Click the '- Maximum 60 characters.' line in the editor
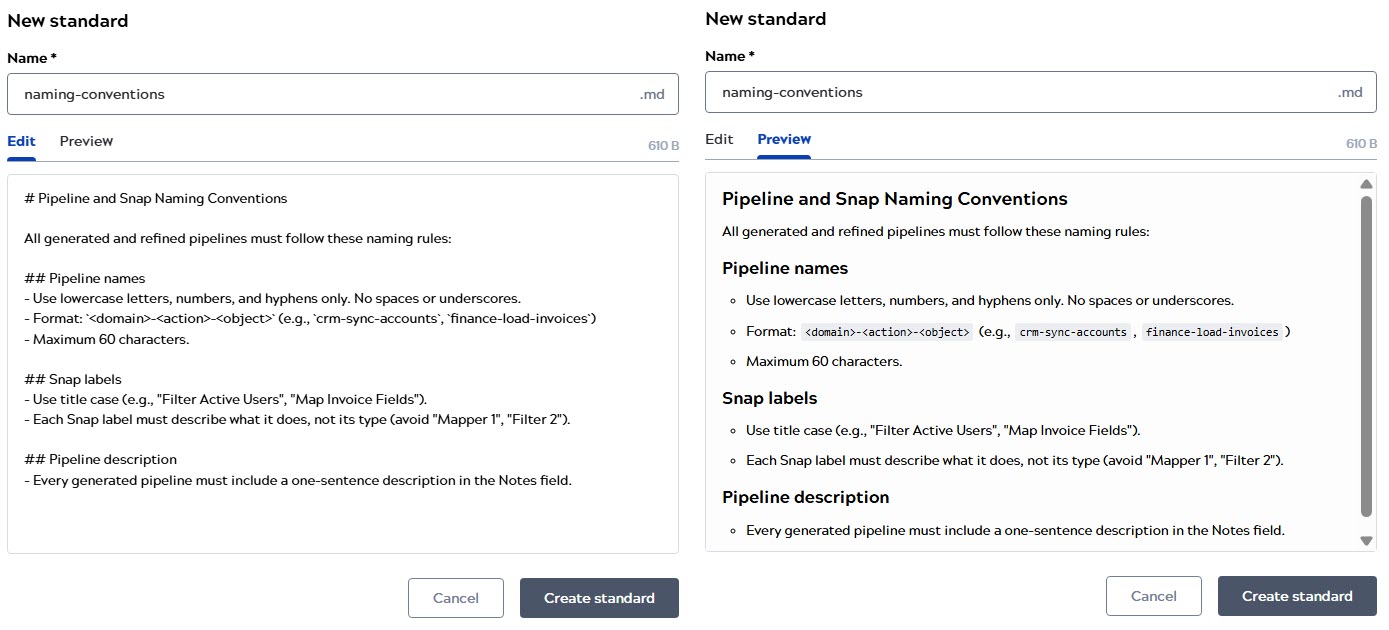 [x=107, y=339]
